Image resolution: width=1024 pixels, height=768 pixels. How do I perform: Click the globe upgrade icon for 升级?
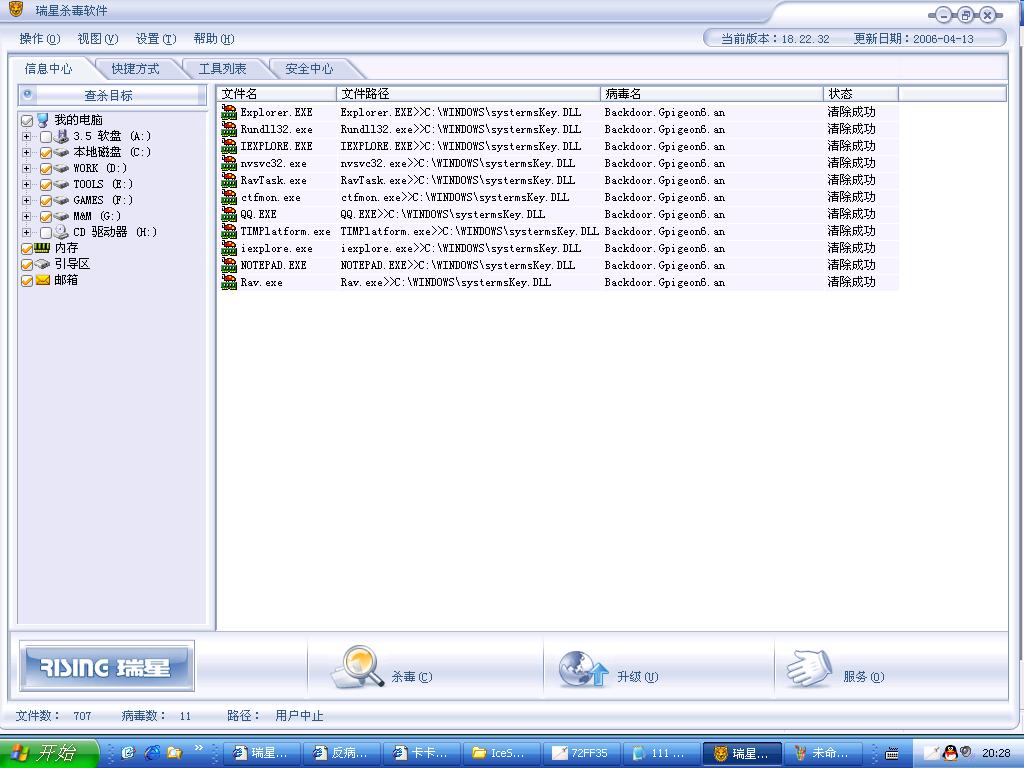coord(583,669)
